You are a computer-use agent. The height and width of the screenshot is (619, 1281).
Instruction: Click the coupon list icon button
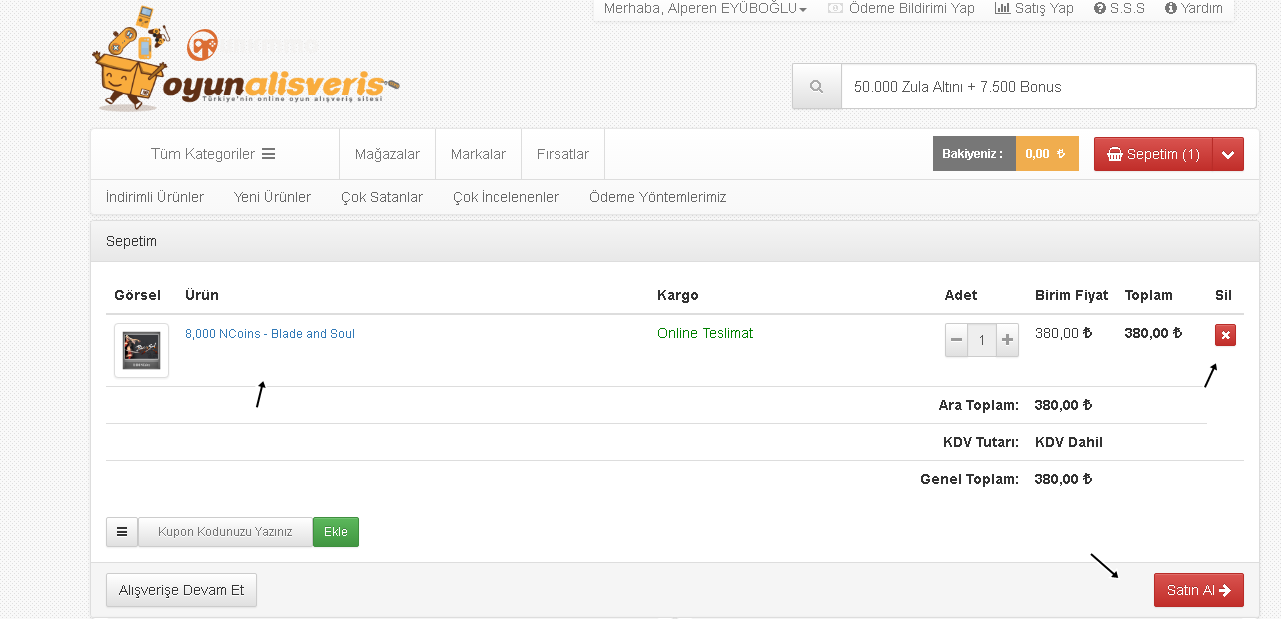(x=122, y=532)
